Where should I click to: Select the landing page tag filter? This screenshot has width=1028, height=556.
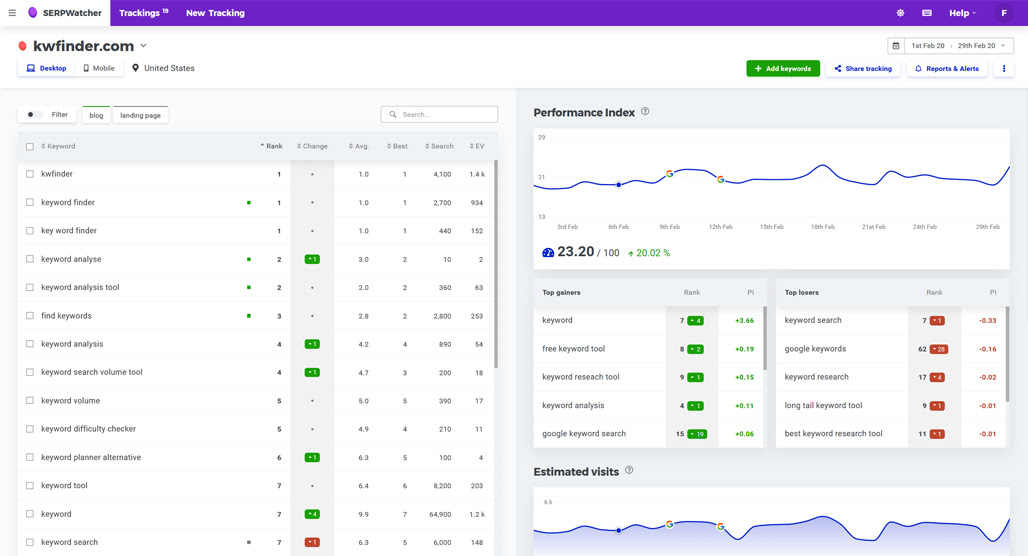point(140,115)
